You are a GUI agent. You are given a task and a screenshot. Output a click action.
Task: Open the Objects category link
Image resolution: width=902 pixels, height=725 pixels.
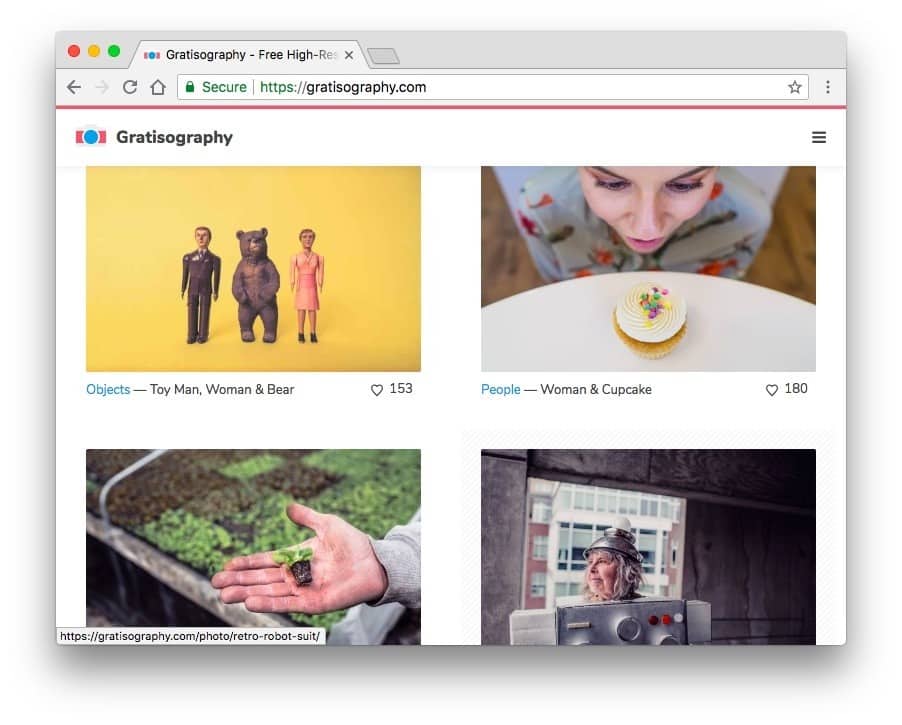108,389
